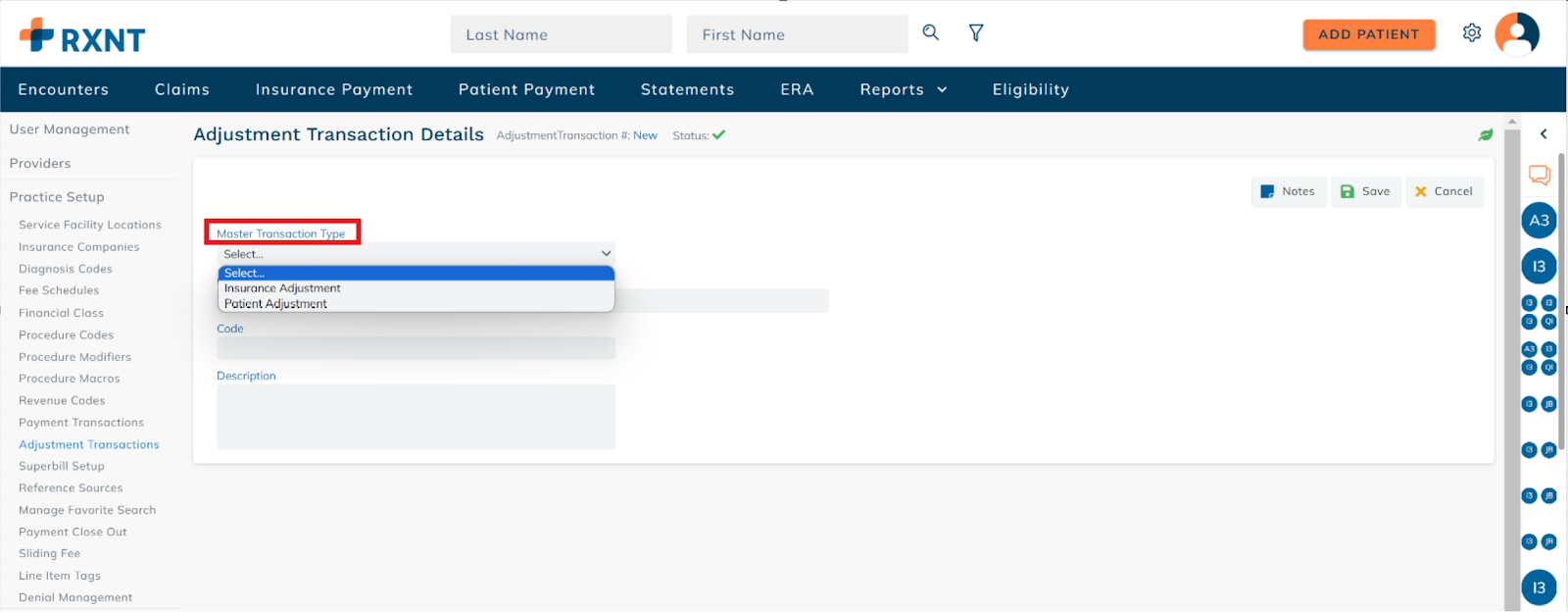
Task: Open the Master Transaction Type dropdown
Action: 416,254
